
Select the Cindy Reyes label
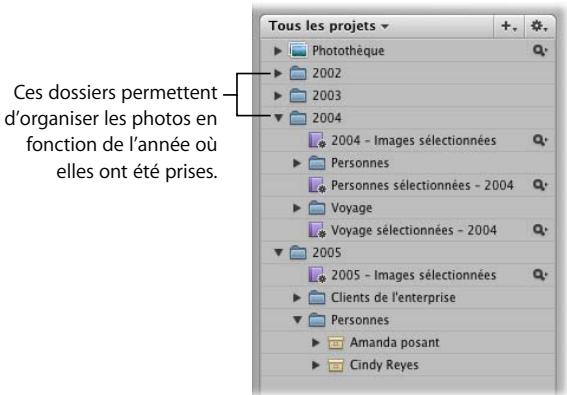pos(384,365)
